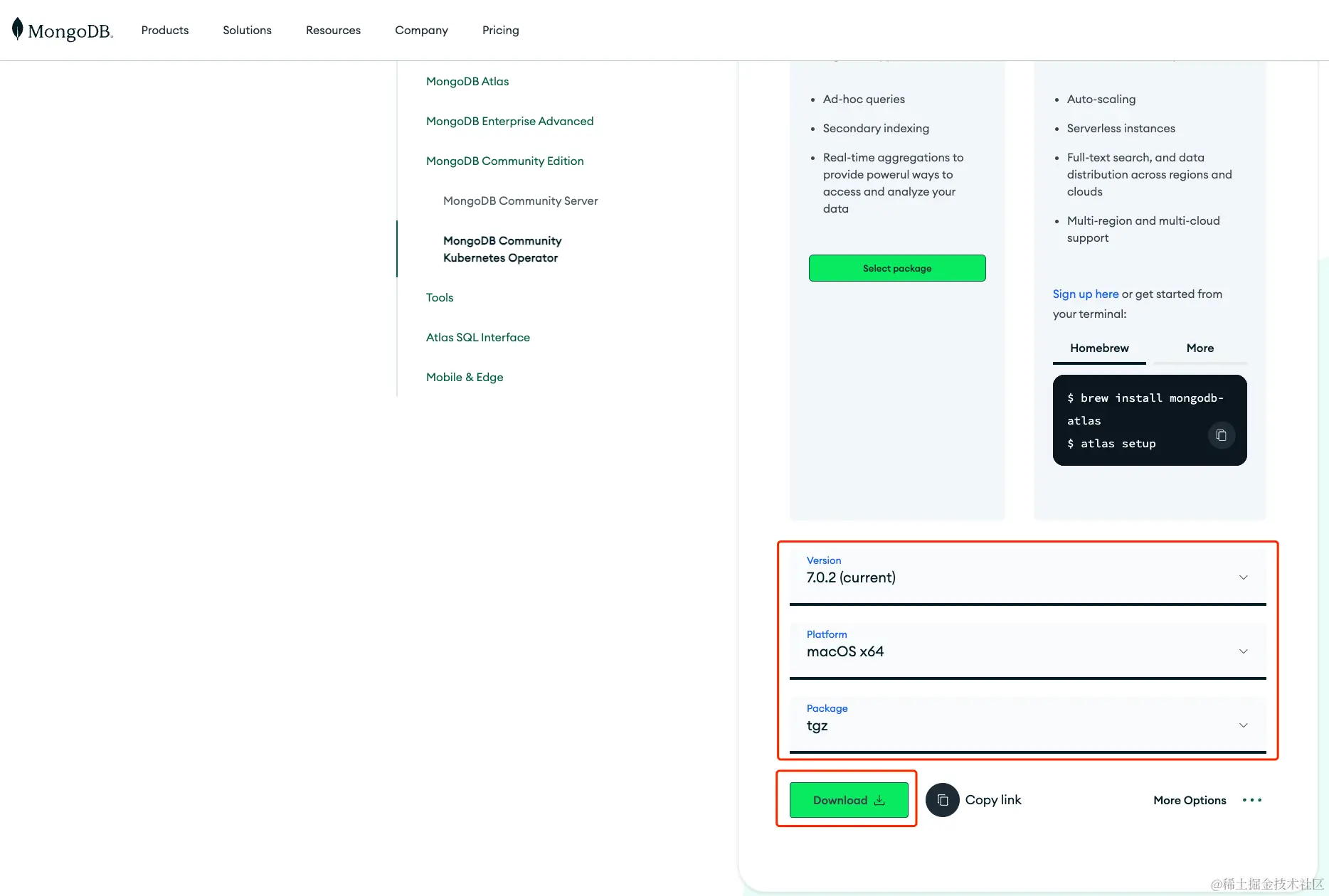The image size is (1329, 896).
Task: Click the green Download button
Action: (849, 800)
